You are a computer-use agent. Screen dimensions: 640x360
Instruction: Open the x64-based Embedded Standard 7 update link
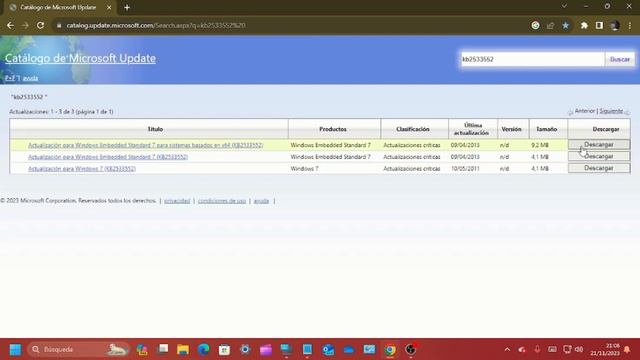coord(145,145)
